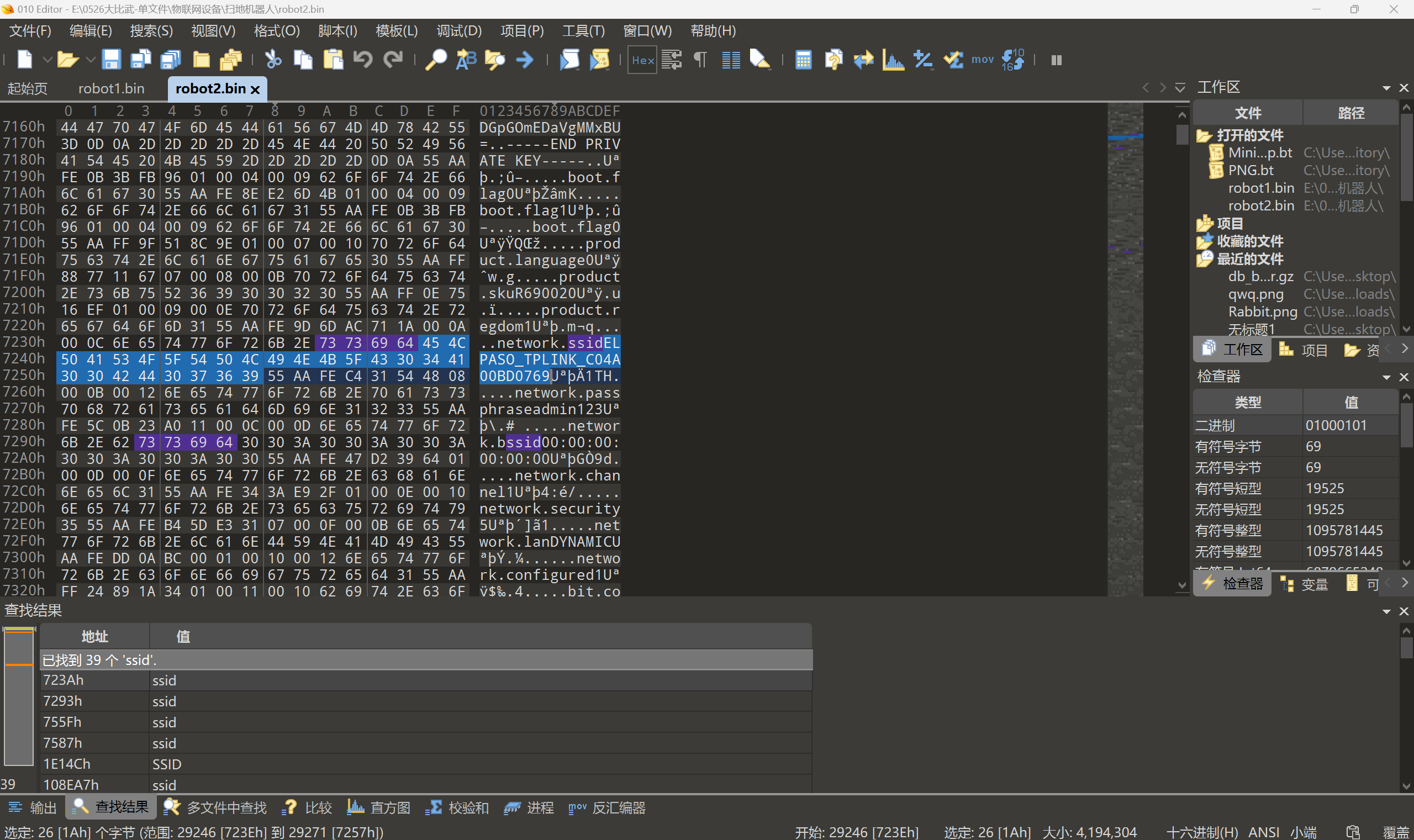Open the calculator tool icon

tap(803, 60)
